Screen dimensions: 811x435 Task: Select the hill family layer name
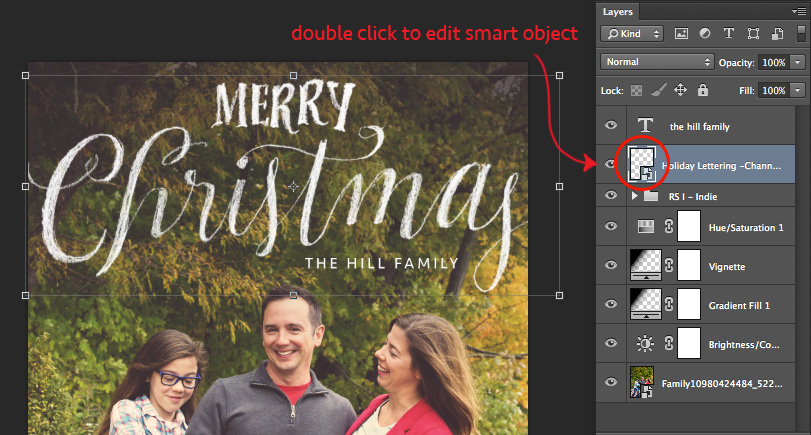point(699,127)
